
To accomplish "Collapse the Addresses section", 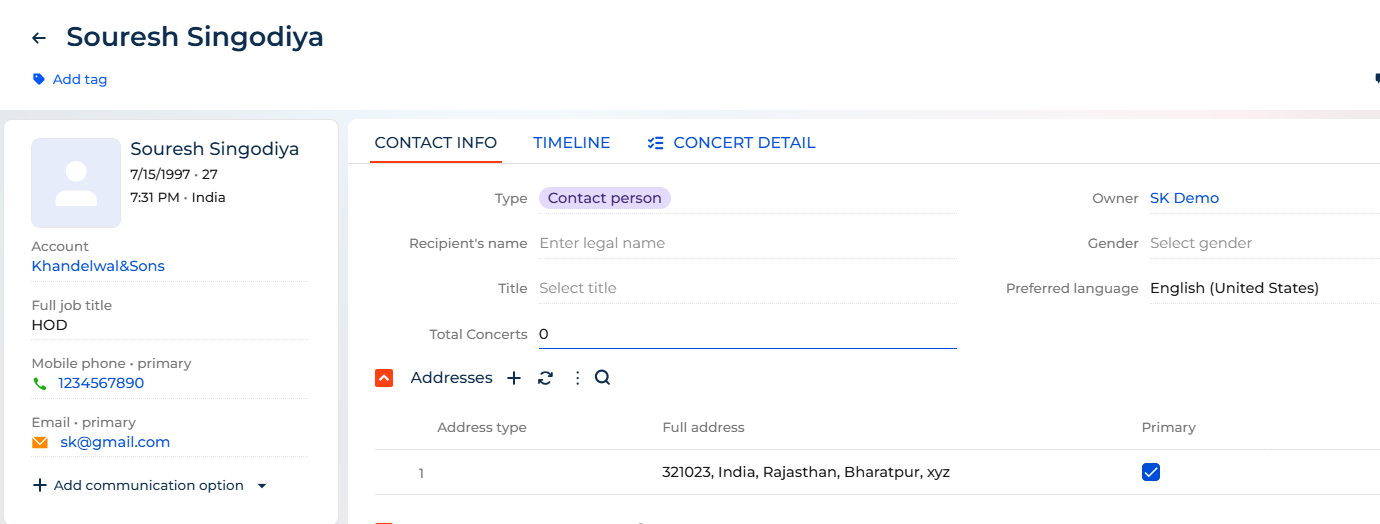I will coord(384,378).
